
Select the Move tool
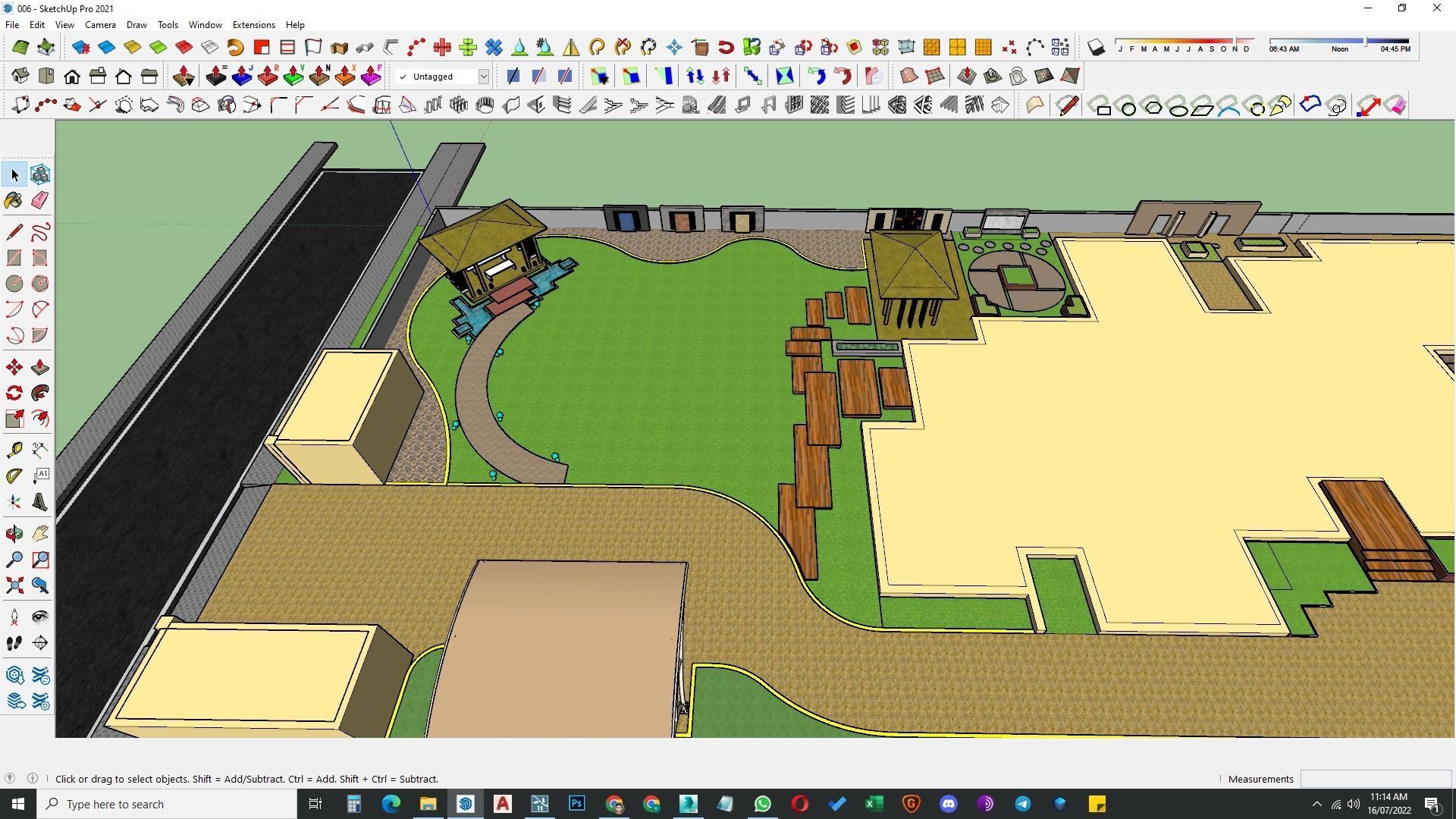[x=14, y=368]
